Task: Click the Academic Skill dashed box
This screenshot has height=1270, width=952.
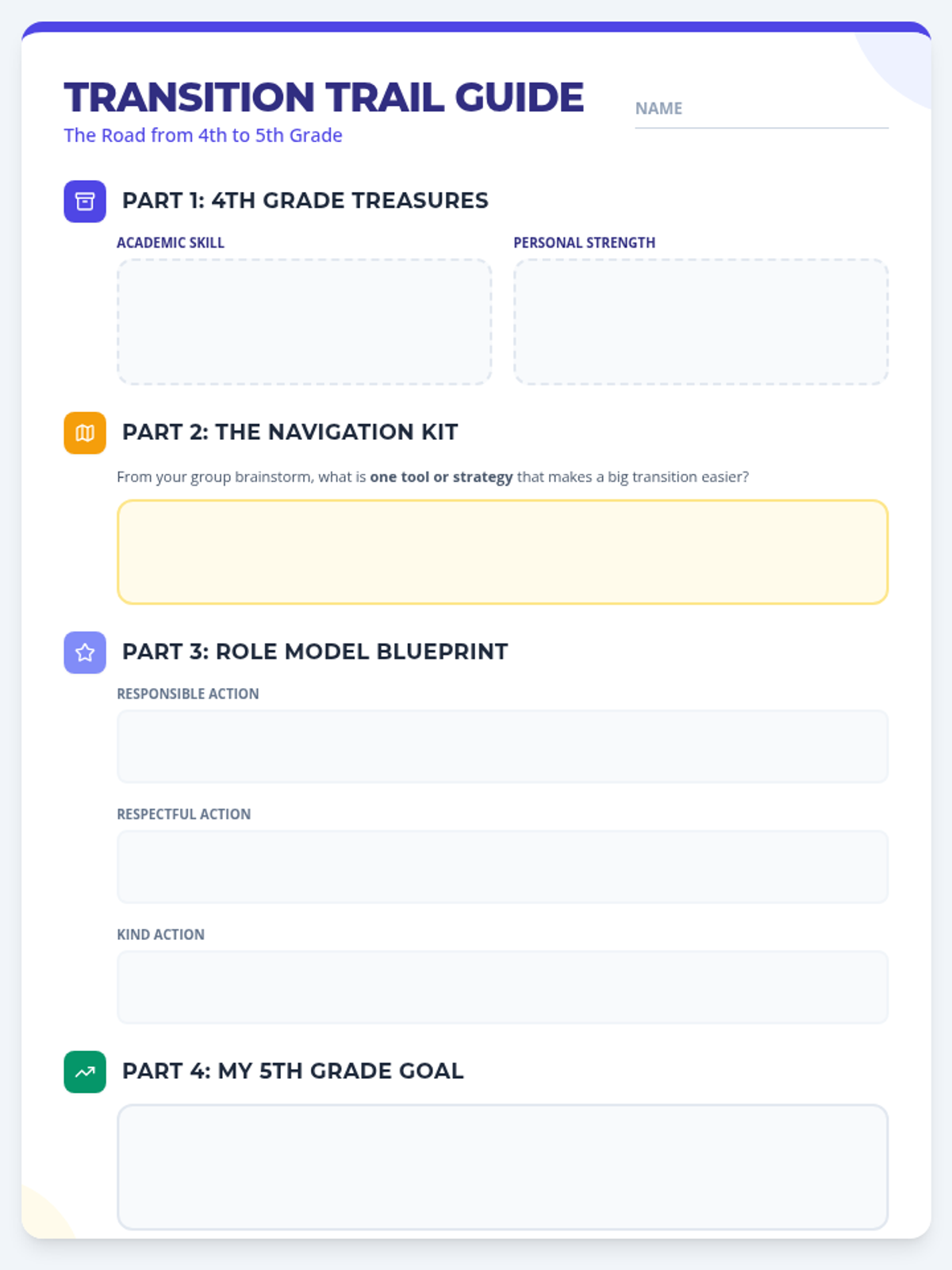Action: [x=304, y=321]
